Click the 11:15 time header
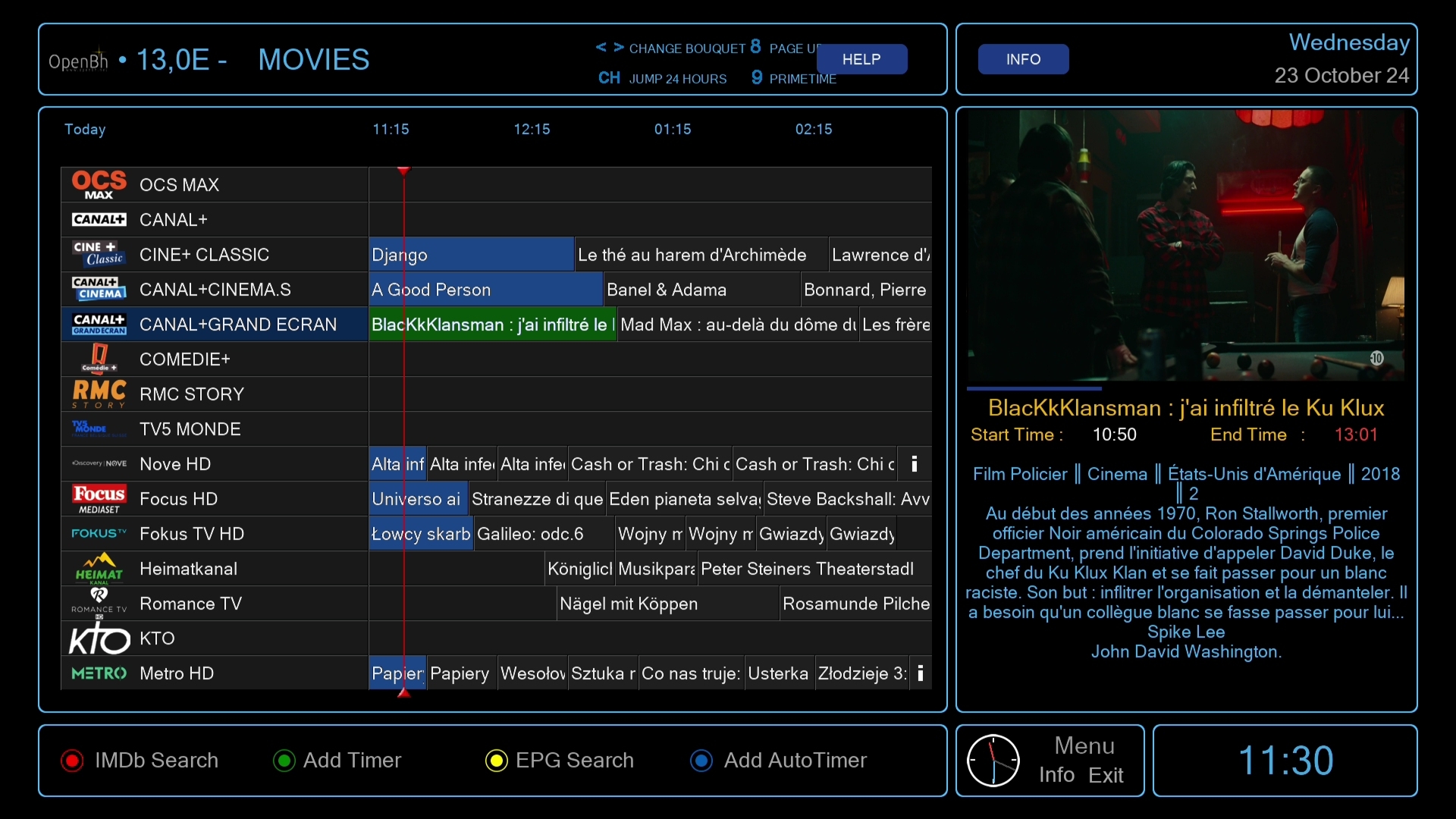1456x819 pixels. click(x=391, y=130)
